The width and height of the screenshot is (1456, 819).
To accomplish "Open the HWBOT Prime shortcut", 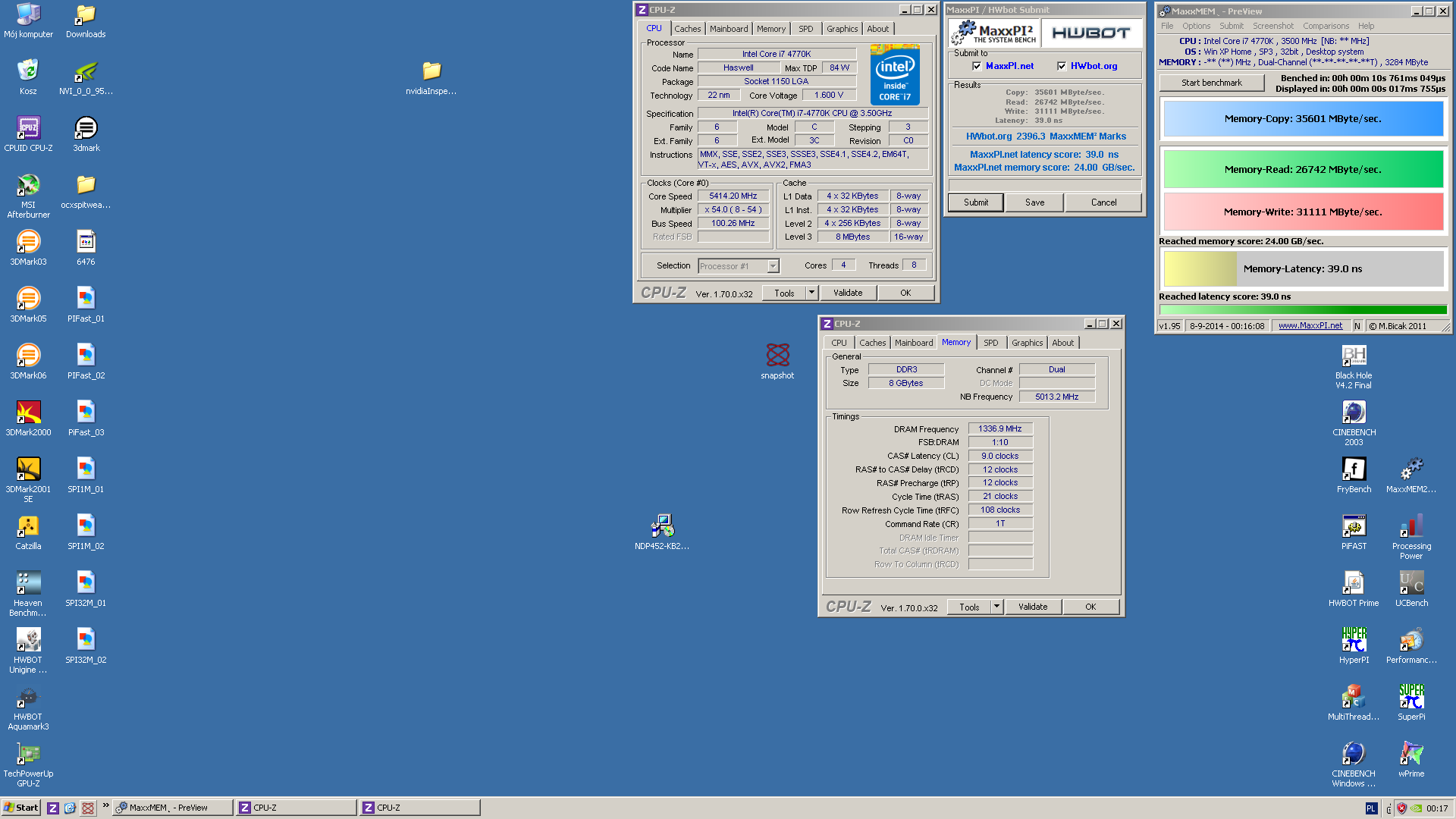I will click(x=1354, y=588).
